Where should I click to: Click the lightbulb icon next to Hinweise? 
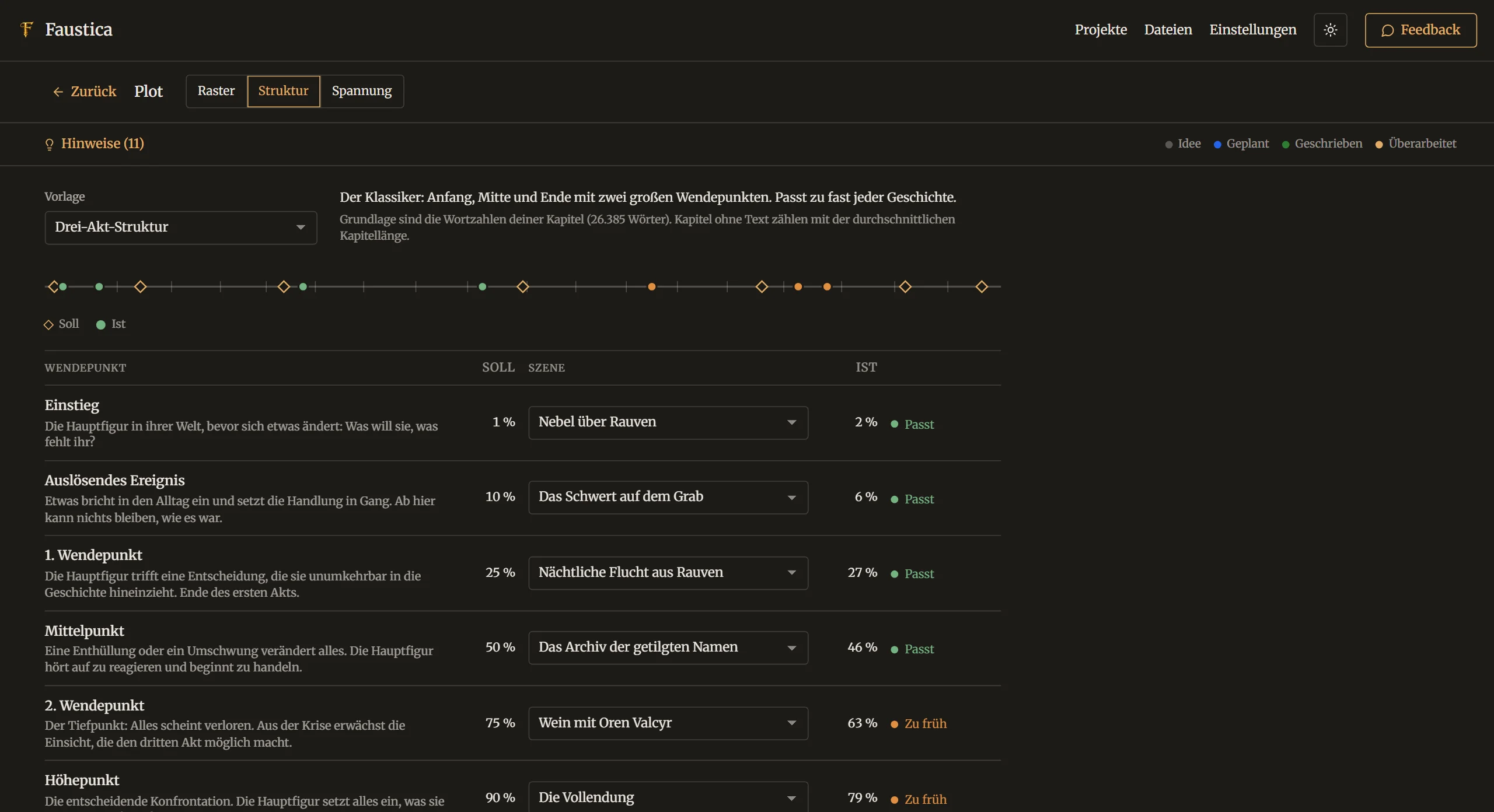50,144
